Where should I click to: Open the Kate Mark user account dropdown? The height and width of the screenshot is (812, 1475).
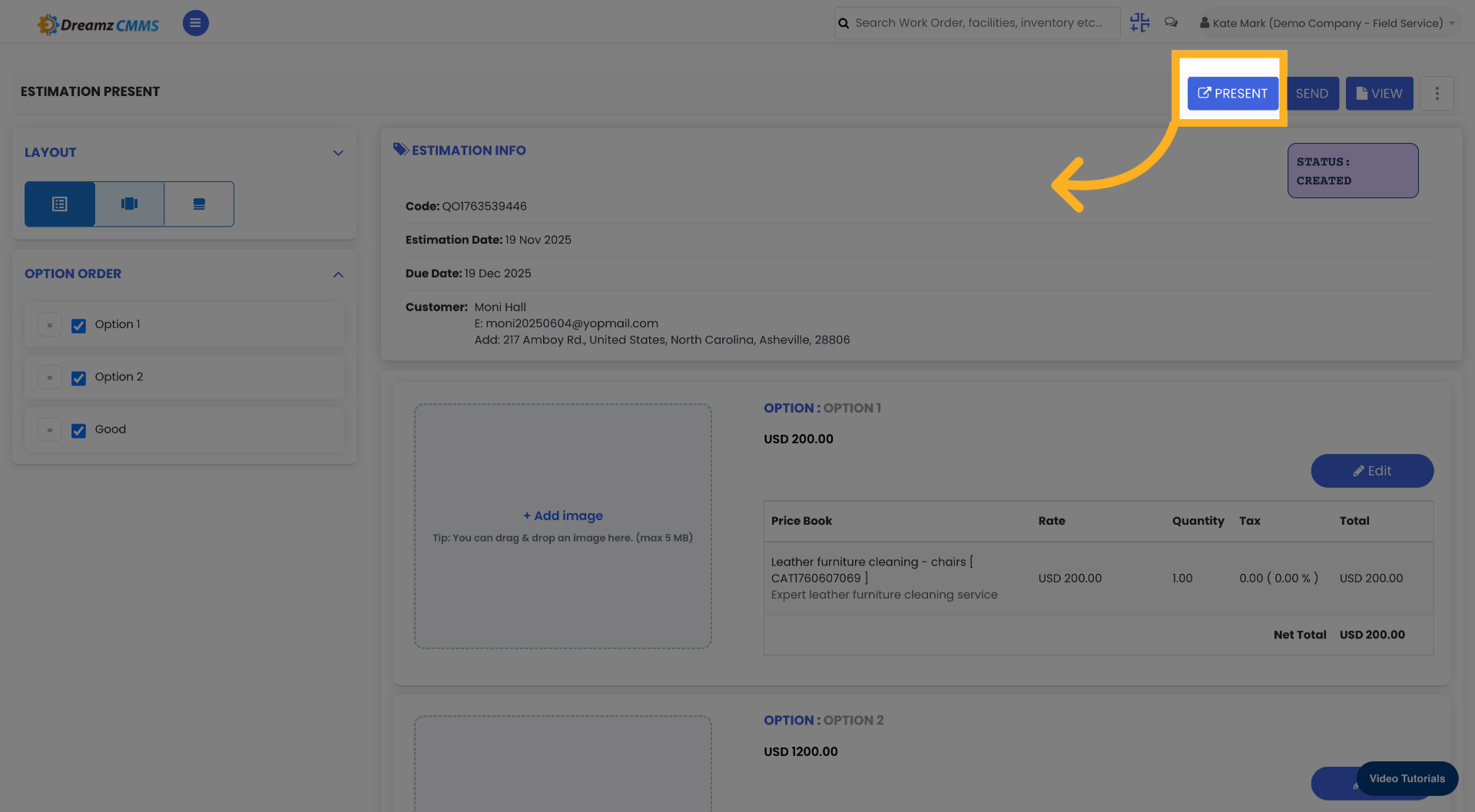(1327, 23)
